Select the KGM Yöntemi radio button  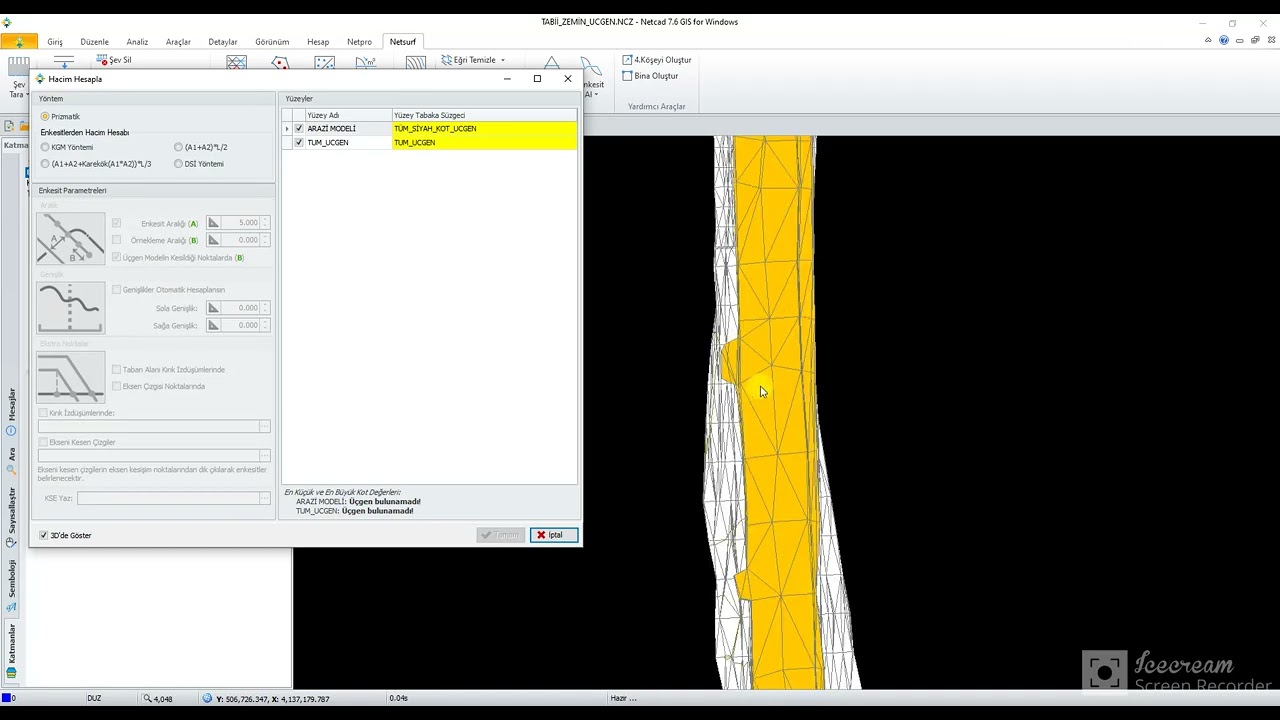point(45,147)
